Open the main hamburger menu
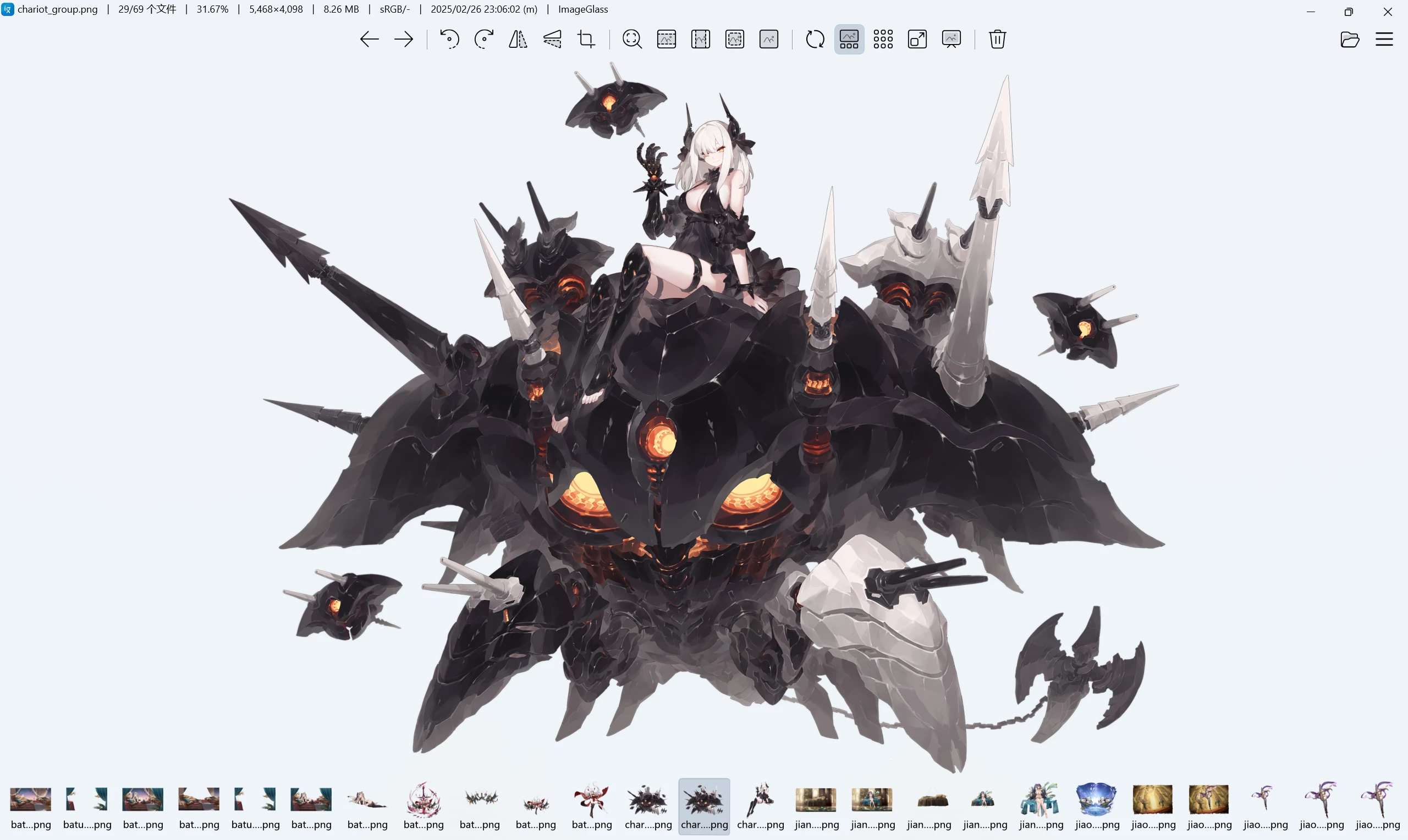 (1384, 39)
